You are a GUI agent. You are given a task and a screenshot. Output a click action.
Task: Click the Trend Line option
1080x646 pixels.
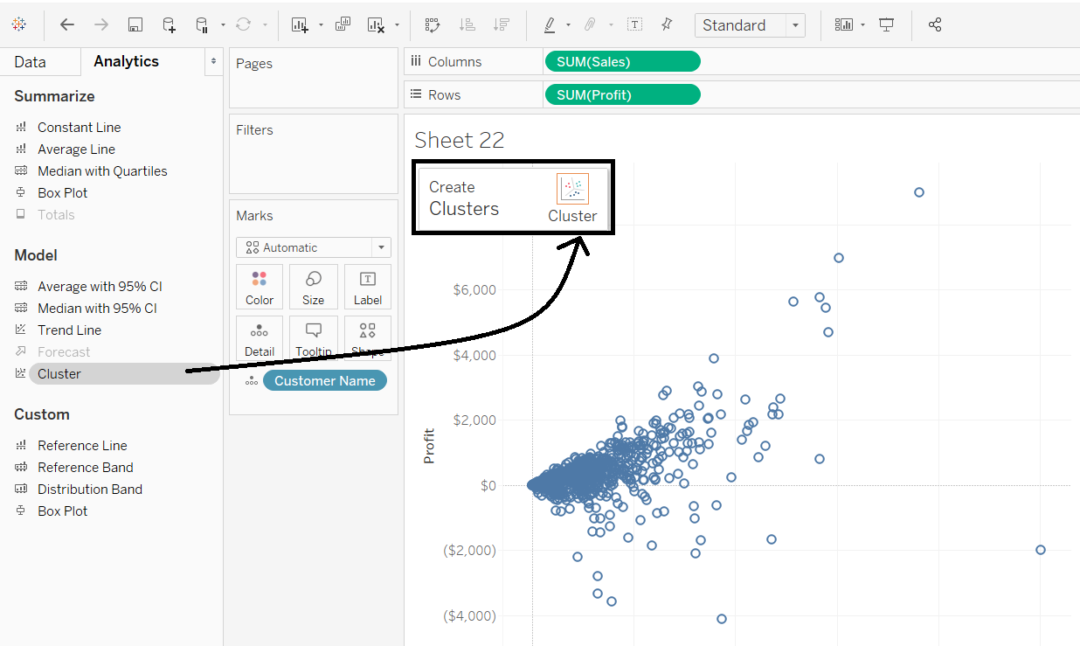point(69,329)
